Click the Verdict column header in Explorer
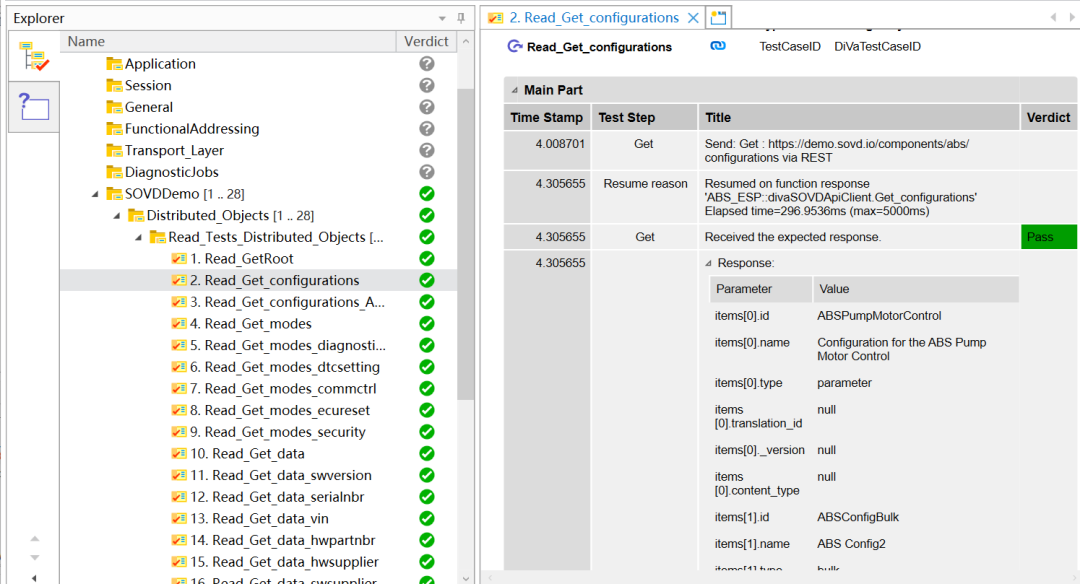1080x584 pixels. [426, 41]
